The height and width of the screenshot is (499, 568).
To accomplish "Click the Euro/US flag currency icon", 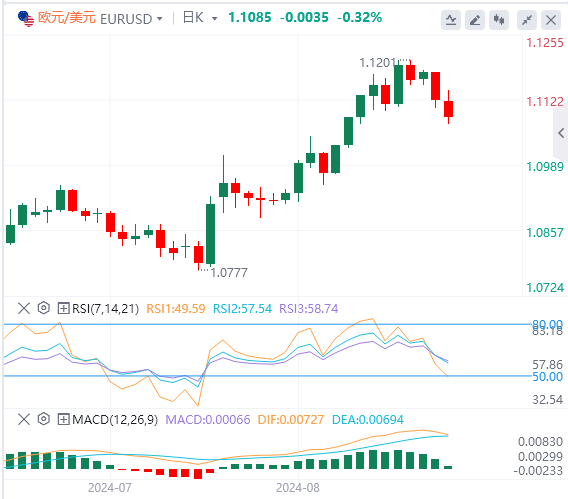I will (26, 18).
